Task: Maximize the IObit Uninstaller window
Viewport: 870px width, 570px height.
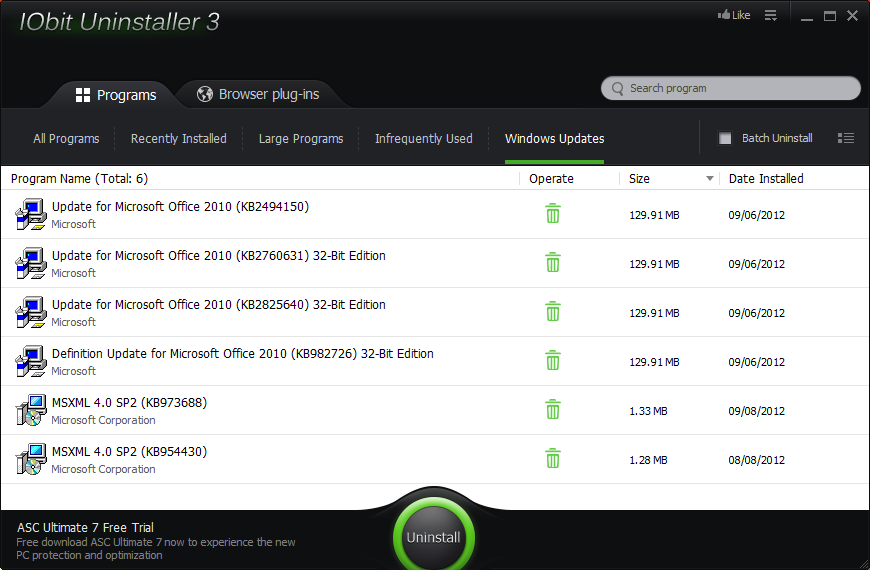Action: click(830, 16)
